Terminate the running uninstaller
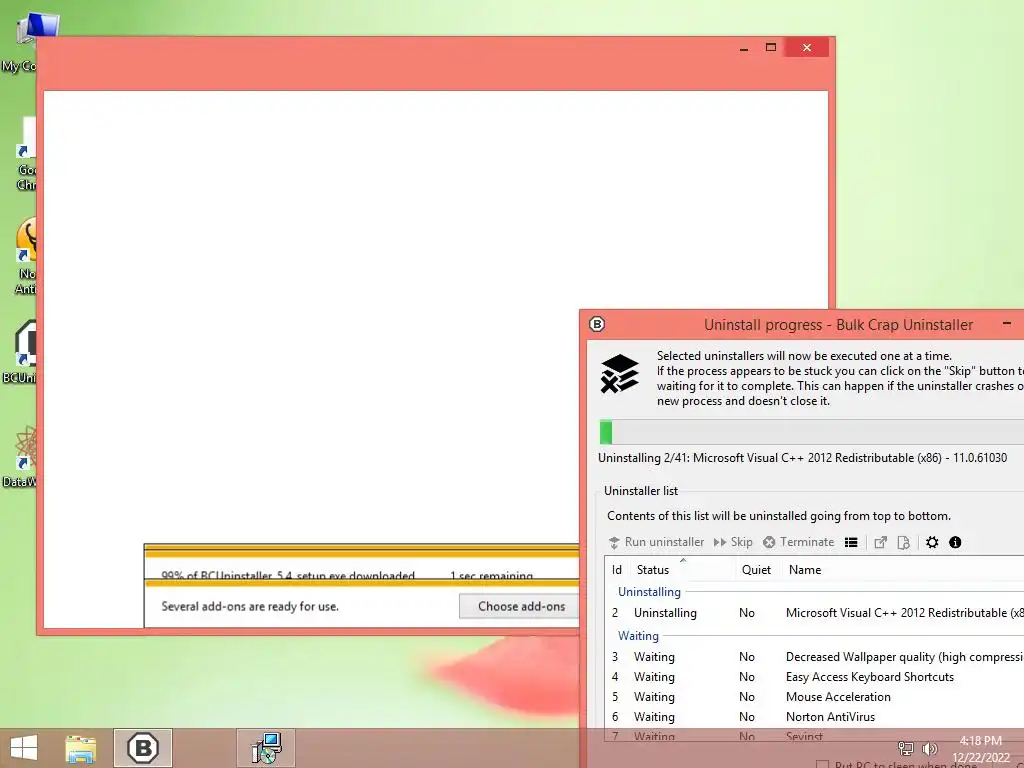This screenshot has width=1024, height=768. 799,542
